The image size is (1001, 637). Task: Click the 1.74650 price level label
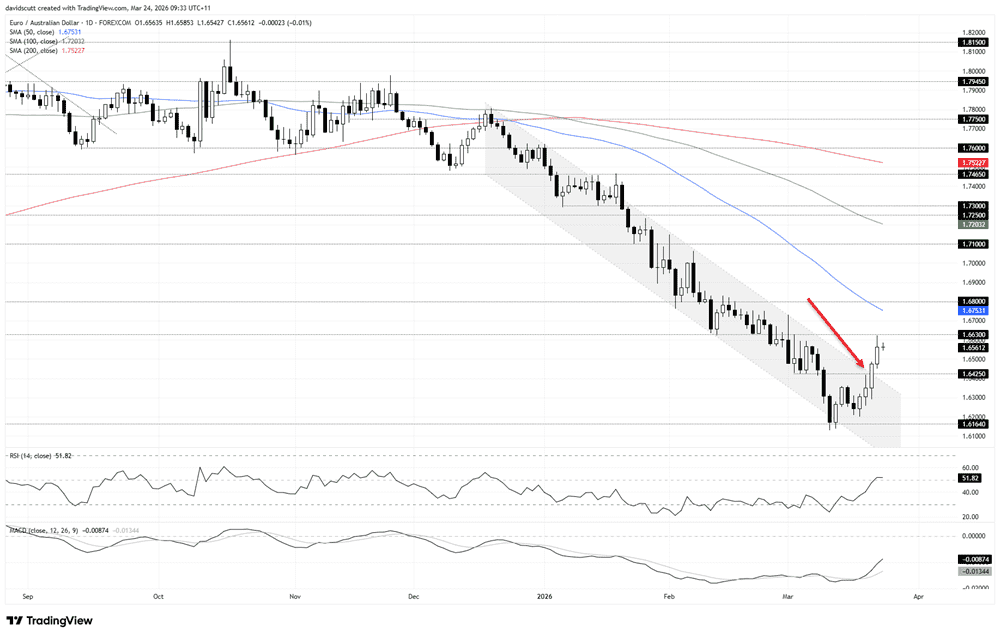point(973,174)
